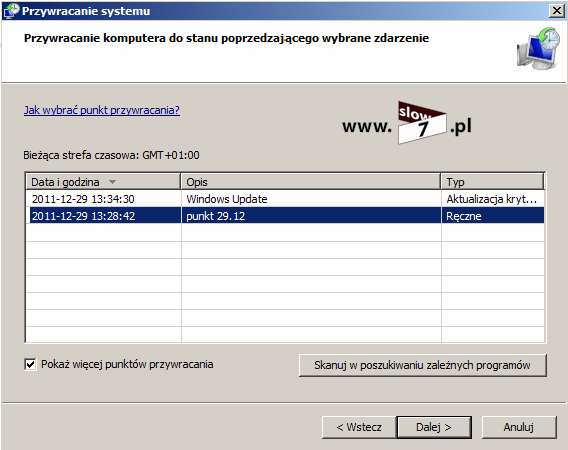
Task: Select the punkt 29.12 restore point
Action: coord(285,216)
